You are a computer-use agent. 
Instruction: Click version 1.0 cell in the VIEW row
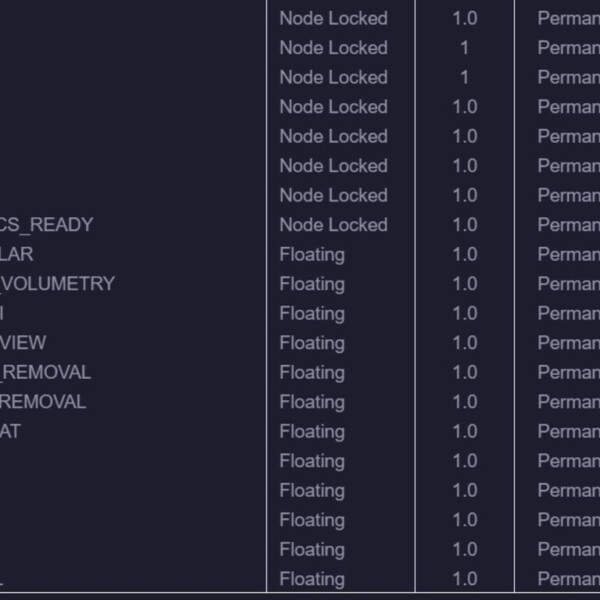point(465,342)
